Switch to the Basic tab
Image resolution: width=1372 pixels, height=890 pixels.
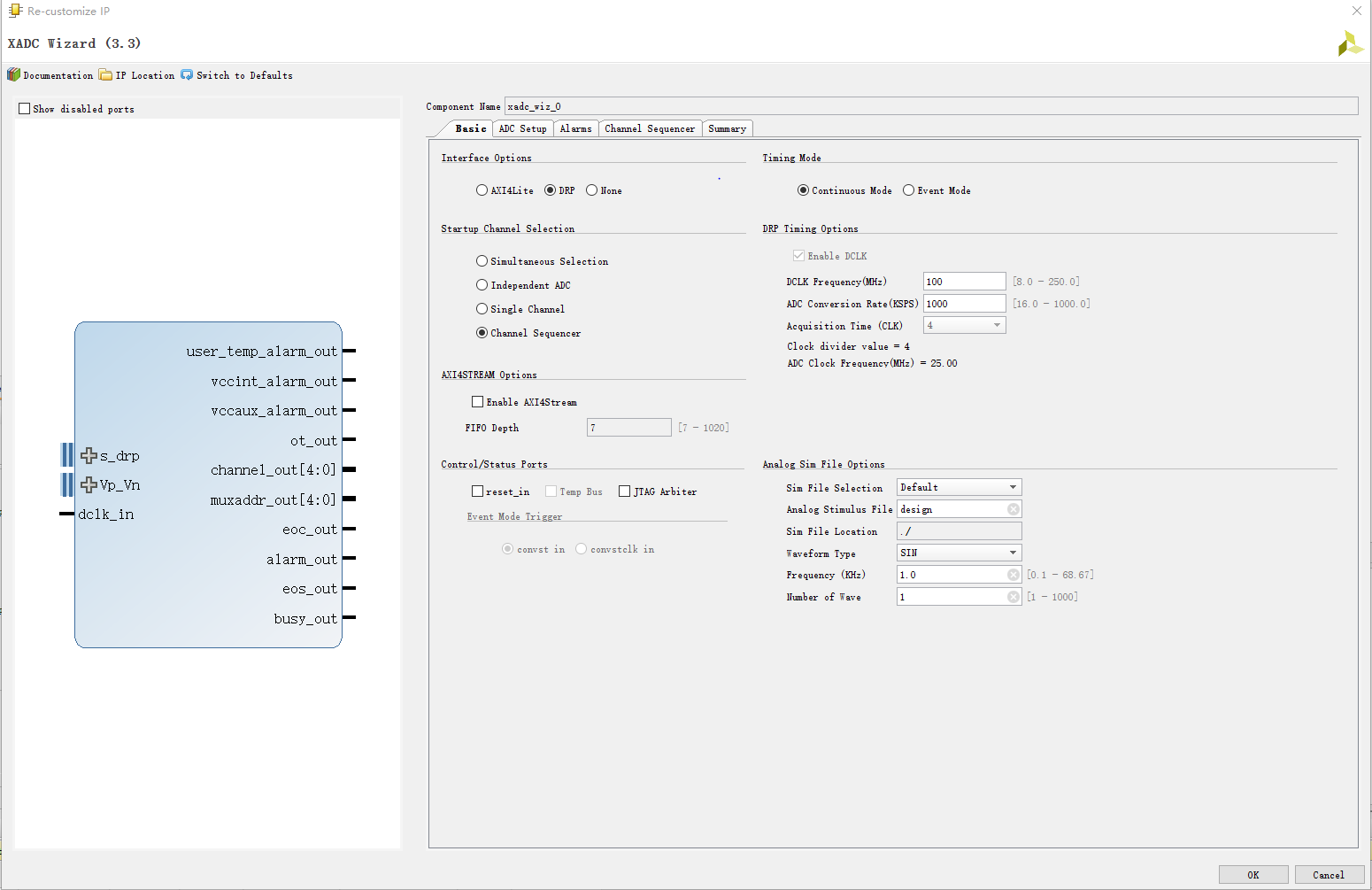(x=471, y=128)
